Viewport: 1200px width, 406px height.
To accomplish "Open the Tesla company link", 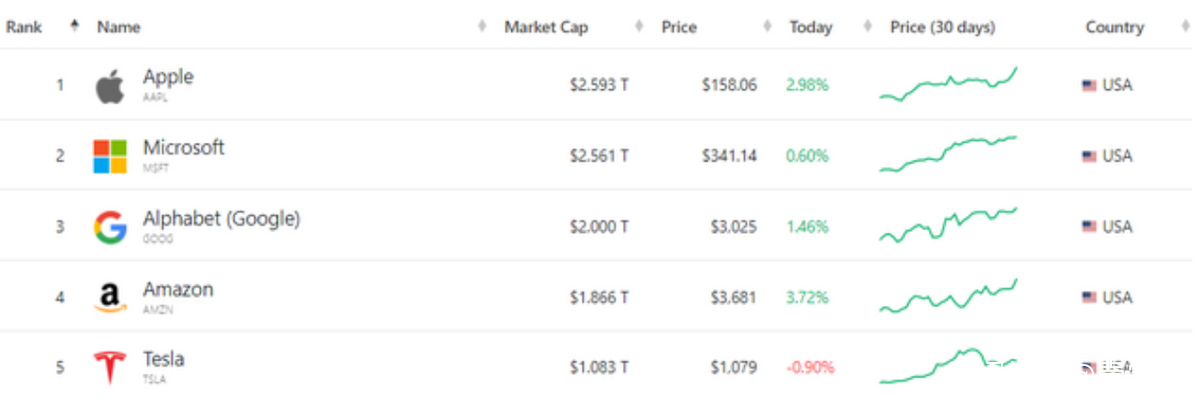I will pos(164,359).
